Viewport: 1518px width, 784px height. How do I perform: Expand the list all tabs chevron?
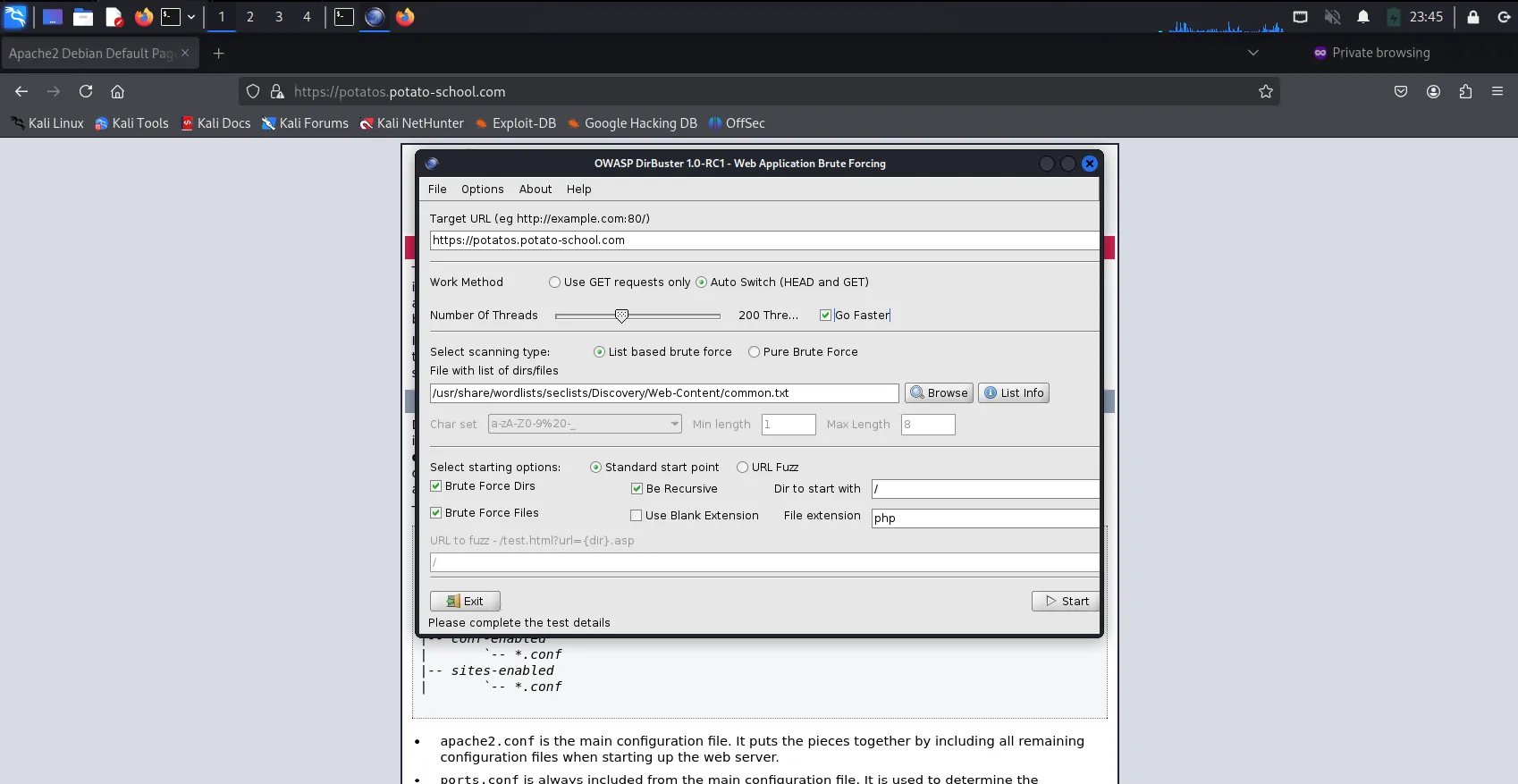point(1253,53)
